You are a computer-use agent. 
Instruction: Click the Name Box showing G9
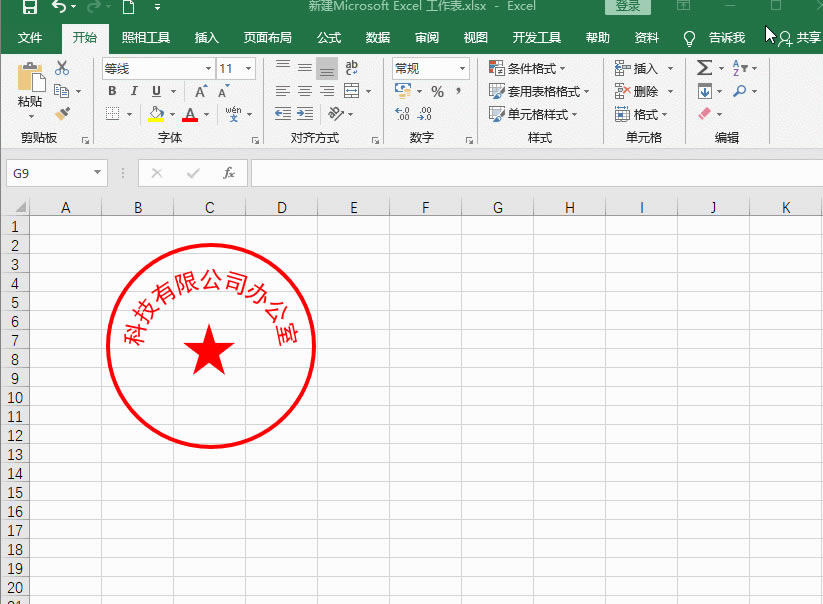pyautogui.click(x=48, y=172)
